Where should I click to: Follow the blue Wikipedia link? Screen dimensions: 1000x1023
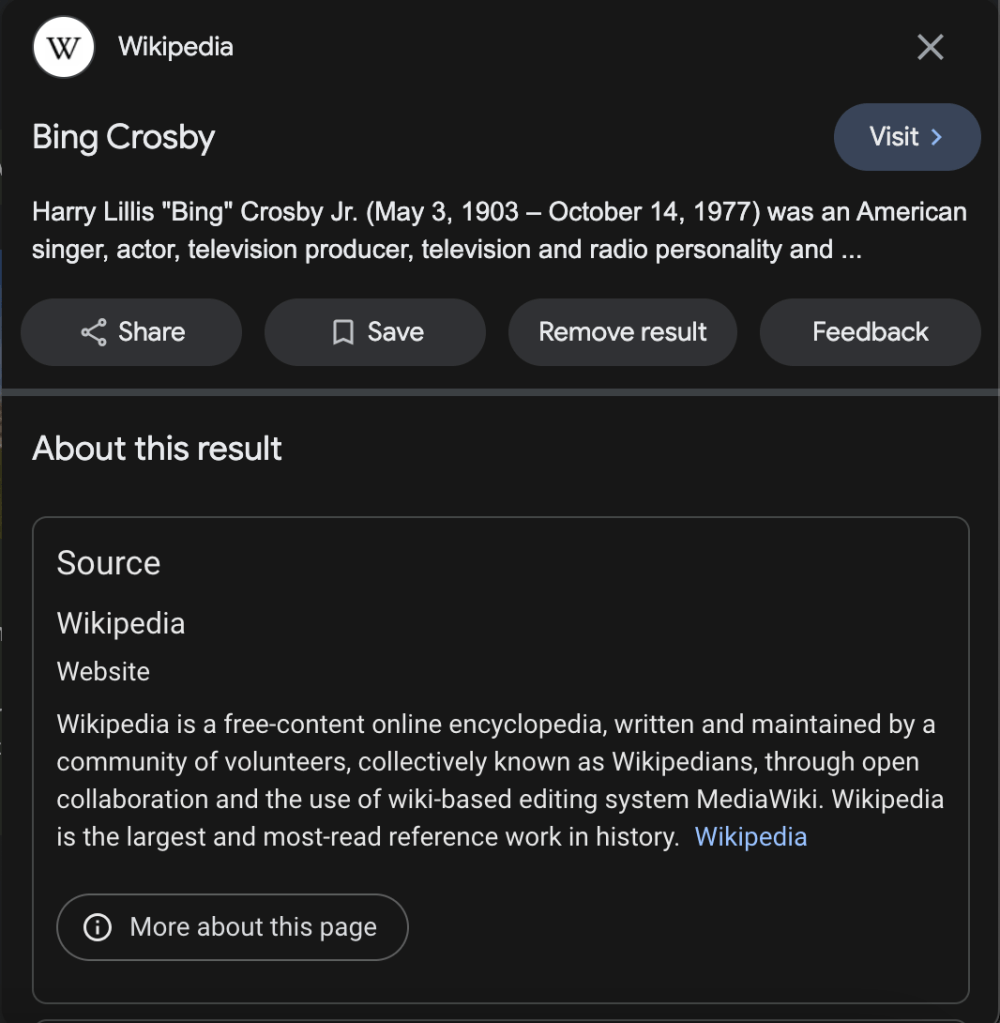pyautogui.click(x=750, y=837)
